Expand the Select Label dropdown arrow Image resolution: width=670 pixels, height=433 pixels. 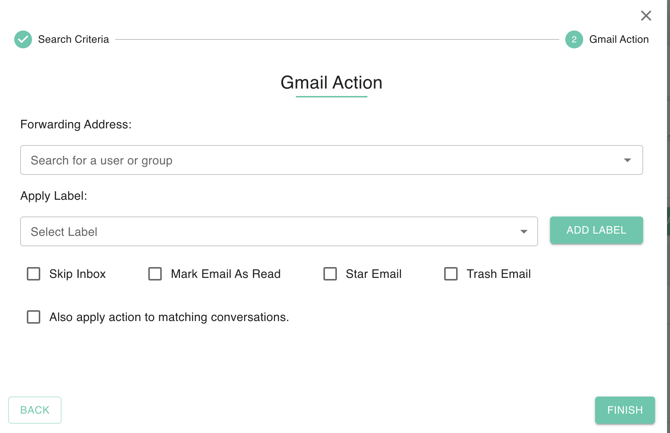[x=523, y=232]
